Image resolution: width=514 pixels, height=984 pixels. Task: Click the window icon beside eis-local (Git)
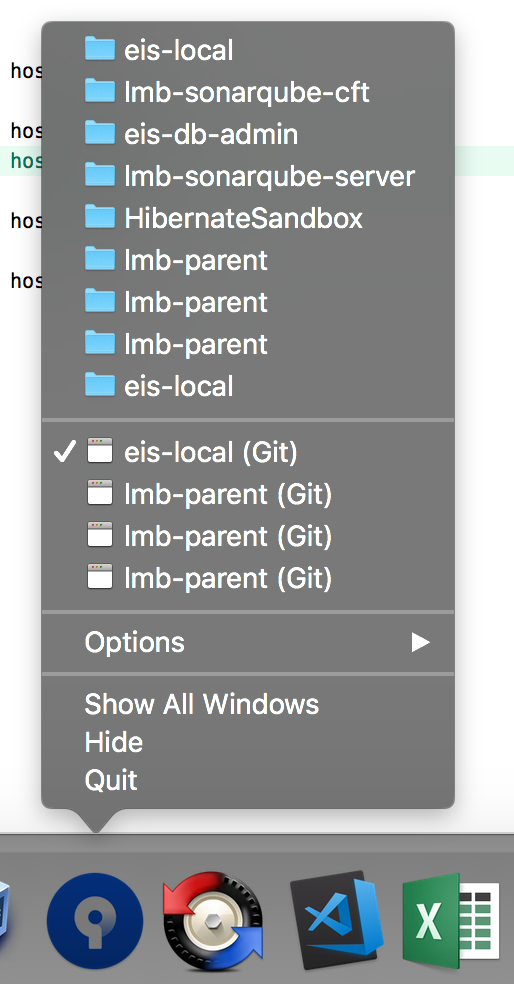click(x=100, y=451)
